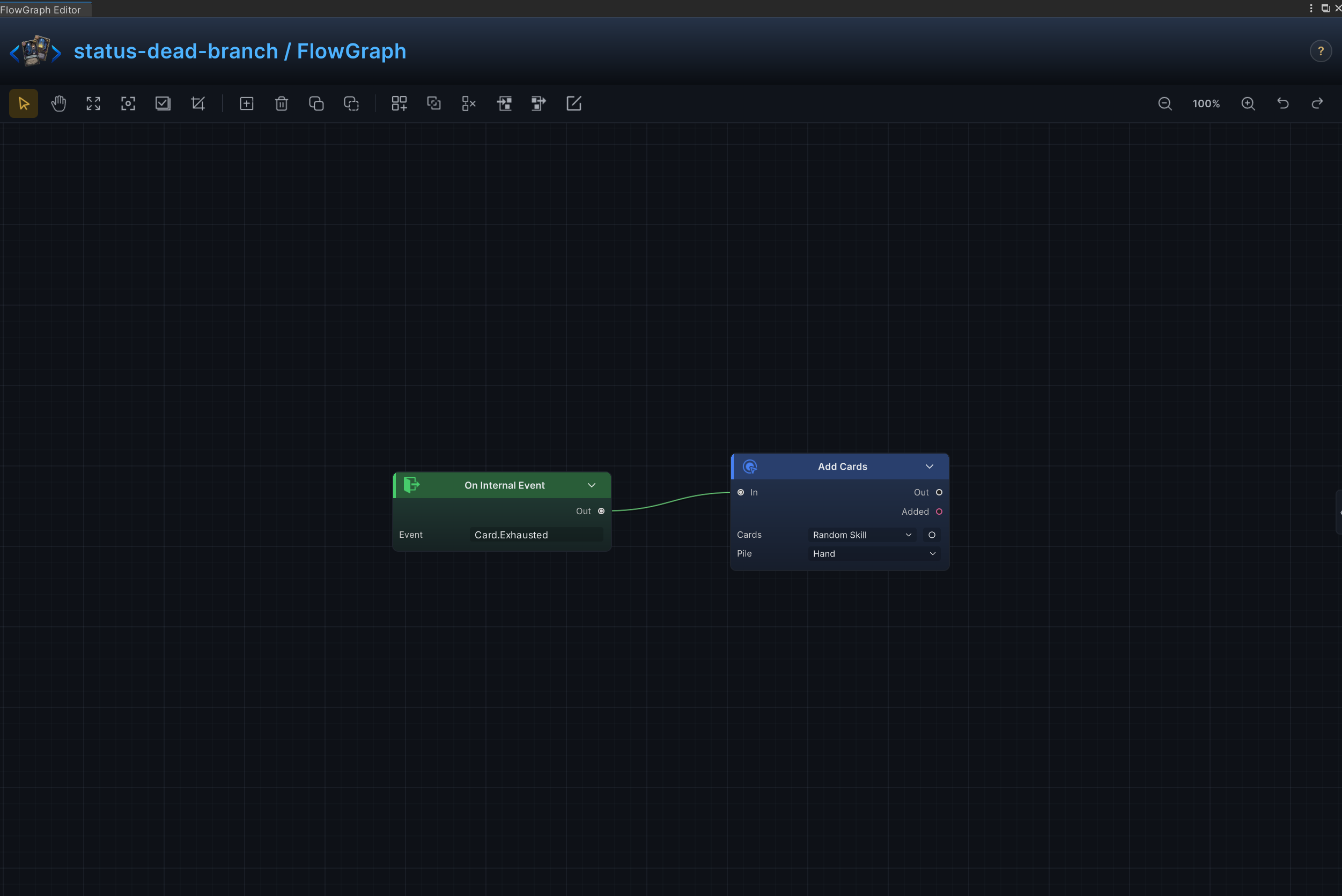Viewport: 1342px width, 896px height.
Task: Click the nested squares subgraph icon
Action: (434, 103)
